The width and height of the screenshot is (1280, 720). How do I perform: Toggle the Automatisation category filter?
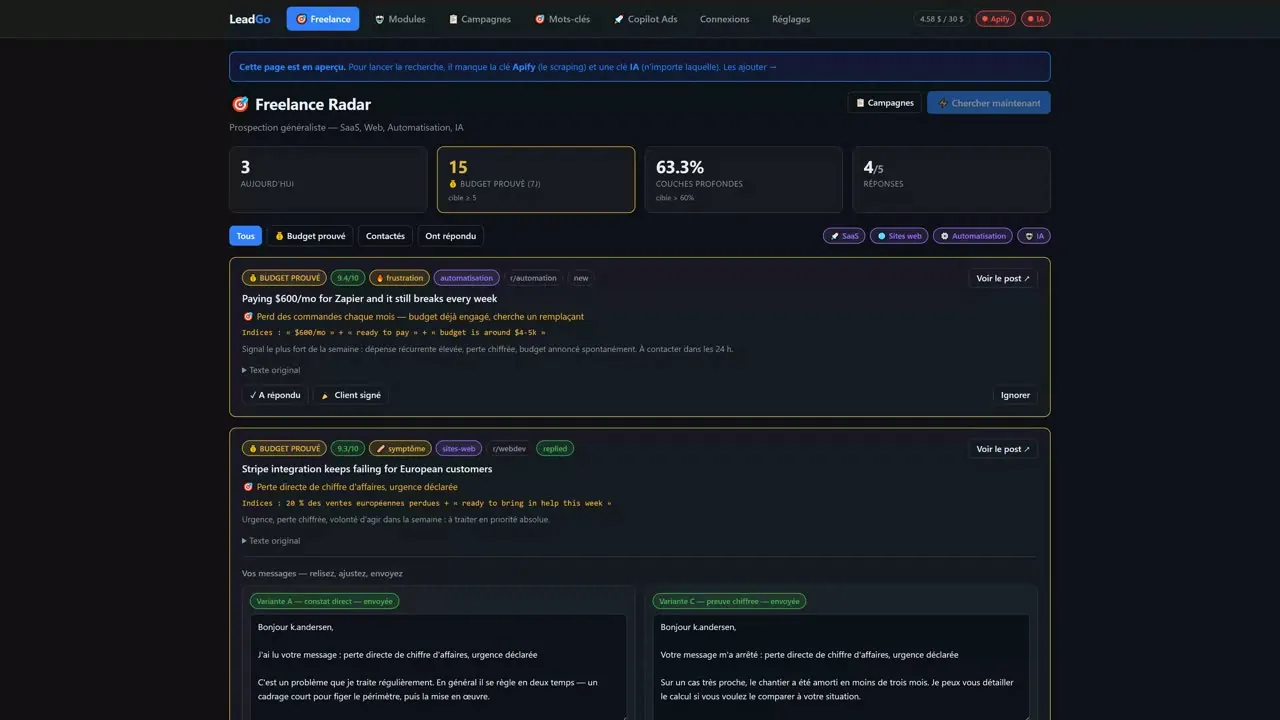[x=973, y=236]
